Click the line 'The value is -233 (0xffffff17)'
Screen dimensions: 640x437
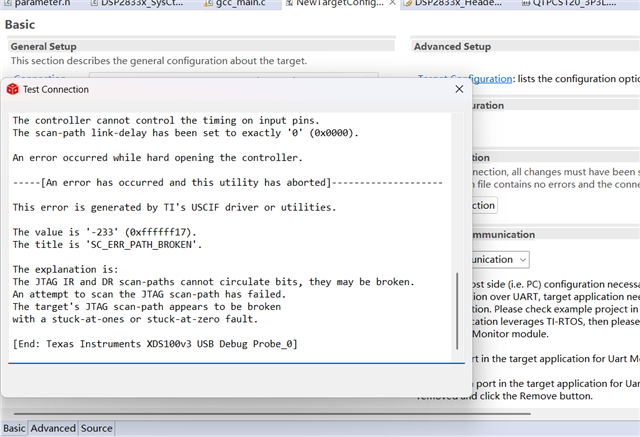(104, 232)
